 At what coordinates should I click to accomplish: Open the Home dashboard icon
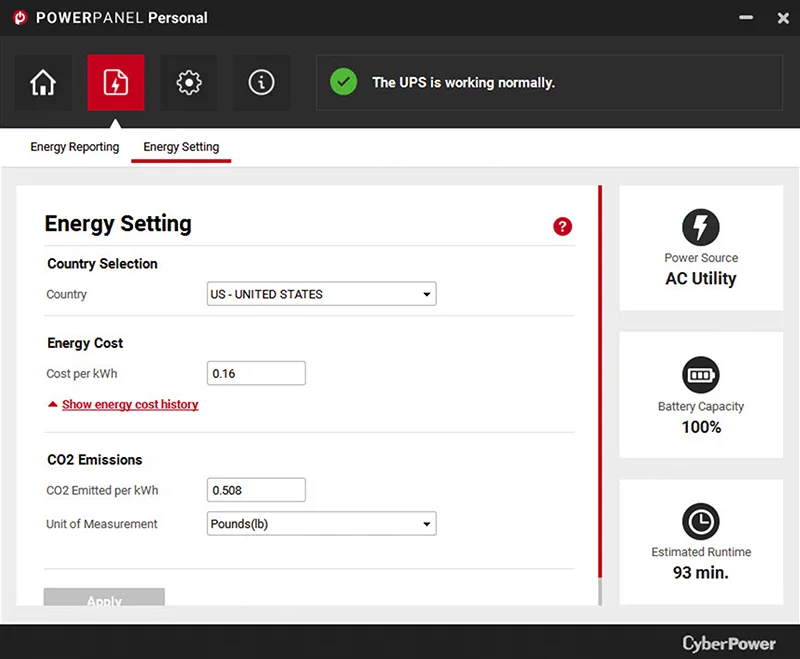pos(43,83)
